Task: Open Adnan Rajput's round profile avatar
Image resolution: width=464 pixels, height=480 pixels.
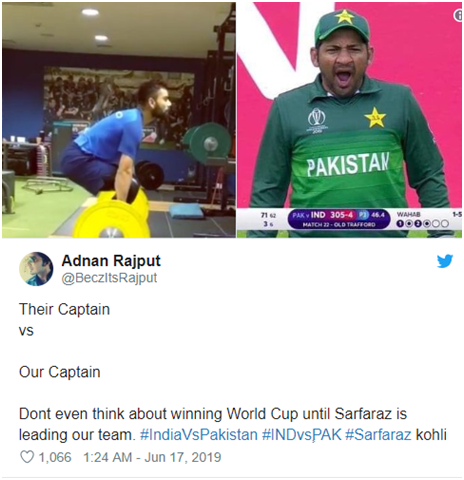Action: tap(36, 269)
